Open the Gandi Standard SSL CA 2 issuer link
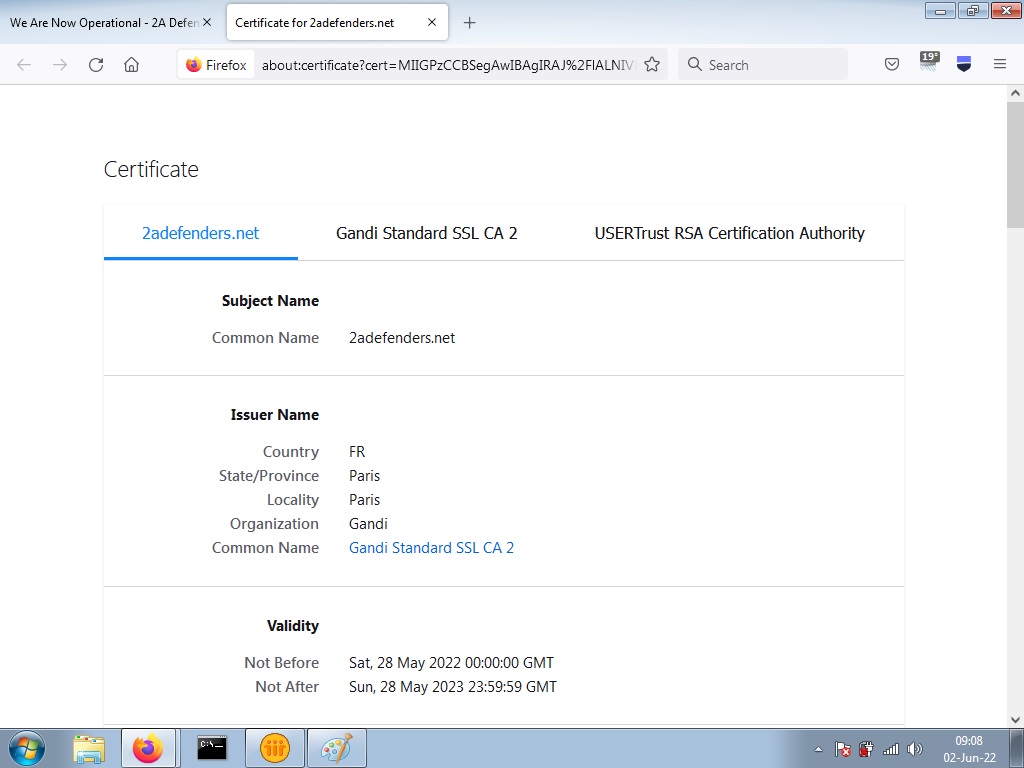The width and height of the screenshot is (1024, 768). click(431, 547)
